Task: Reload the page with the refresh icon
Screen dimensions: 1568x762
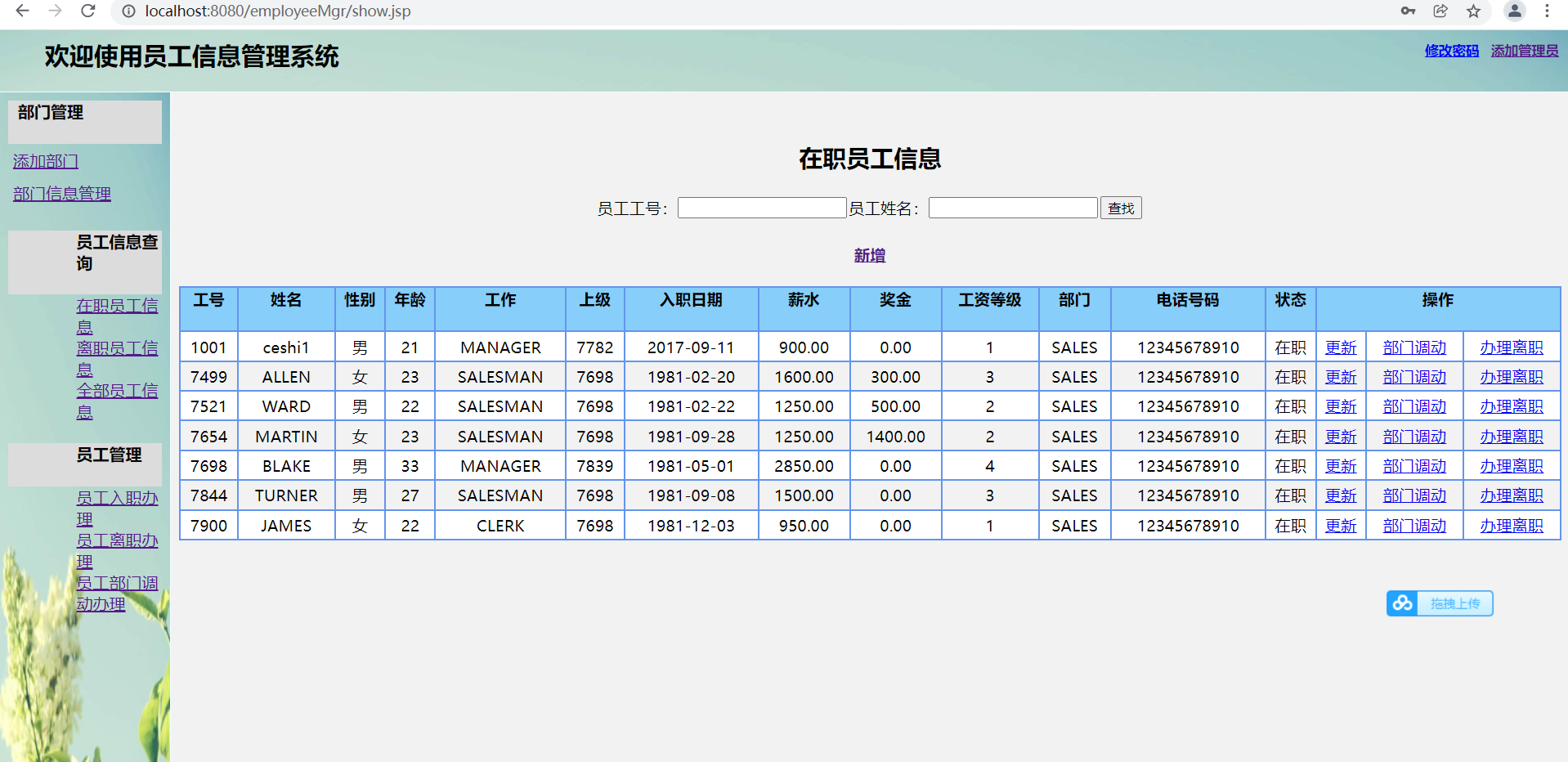Action: [x=88, y=11]
